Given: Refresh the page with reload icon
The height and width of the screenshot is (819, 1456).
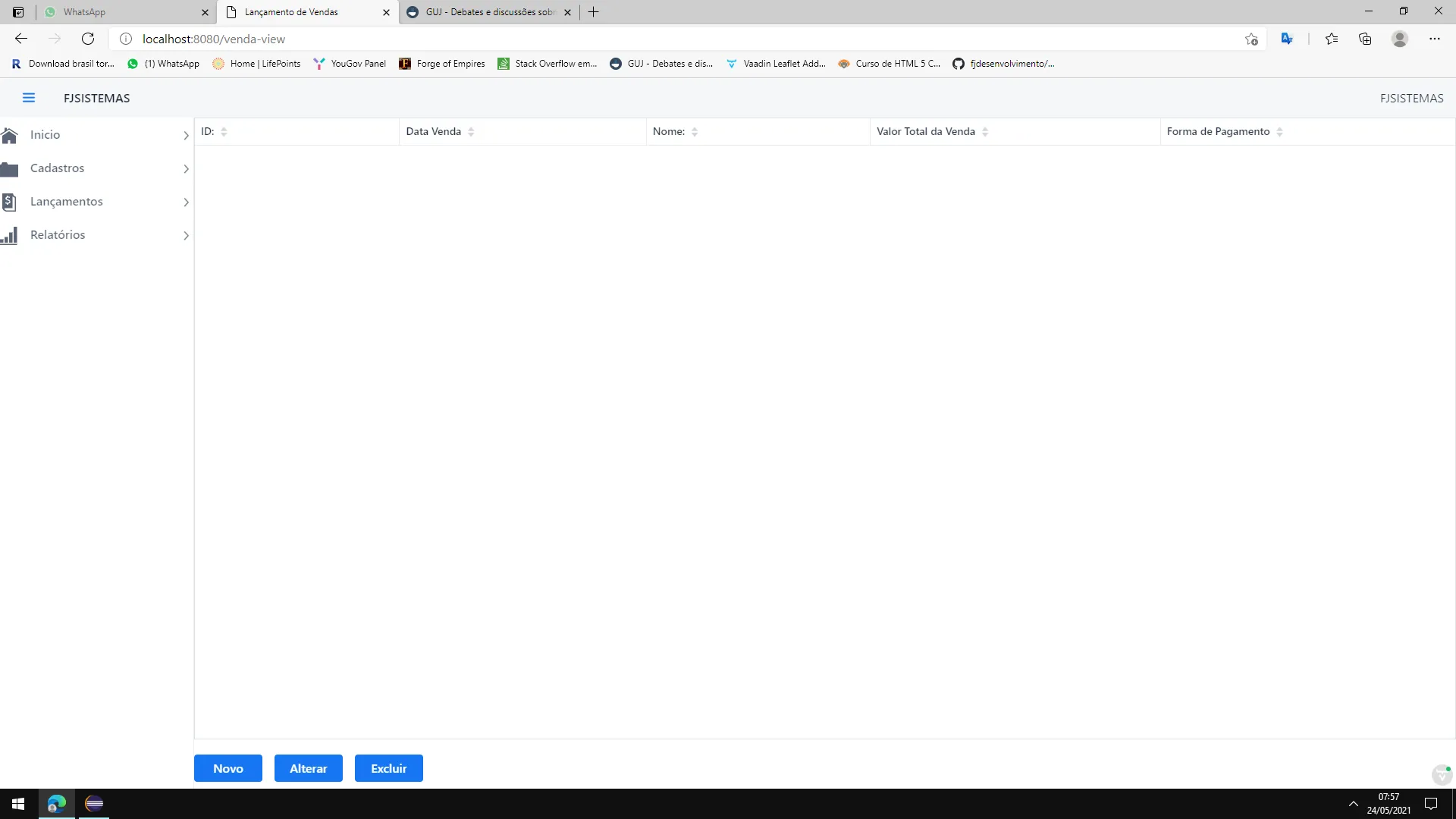Looking at the screenshot, I should [x=88, y=39].
